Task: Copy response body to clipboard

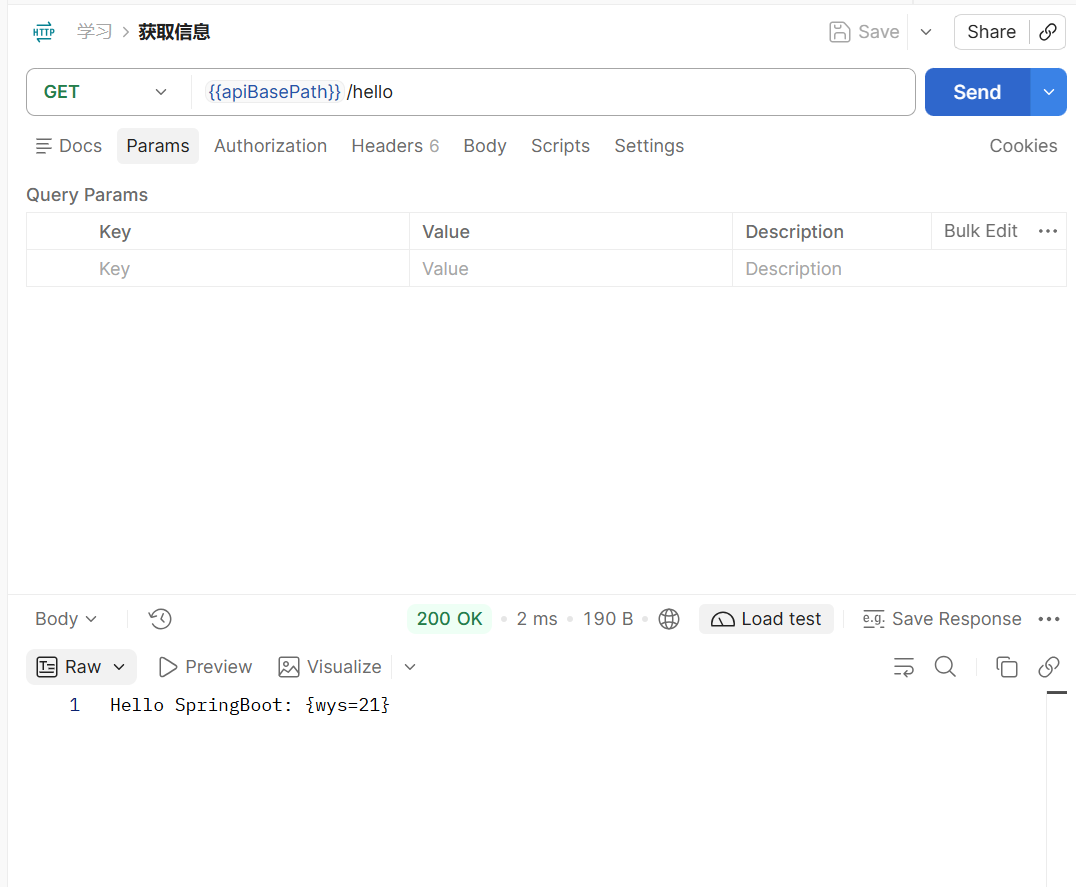Action: tap(1007, 667)
